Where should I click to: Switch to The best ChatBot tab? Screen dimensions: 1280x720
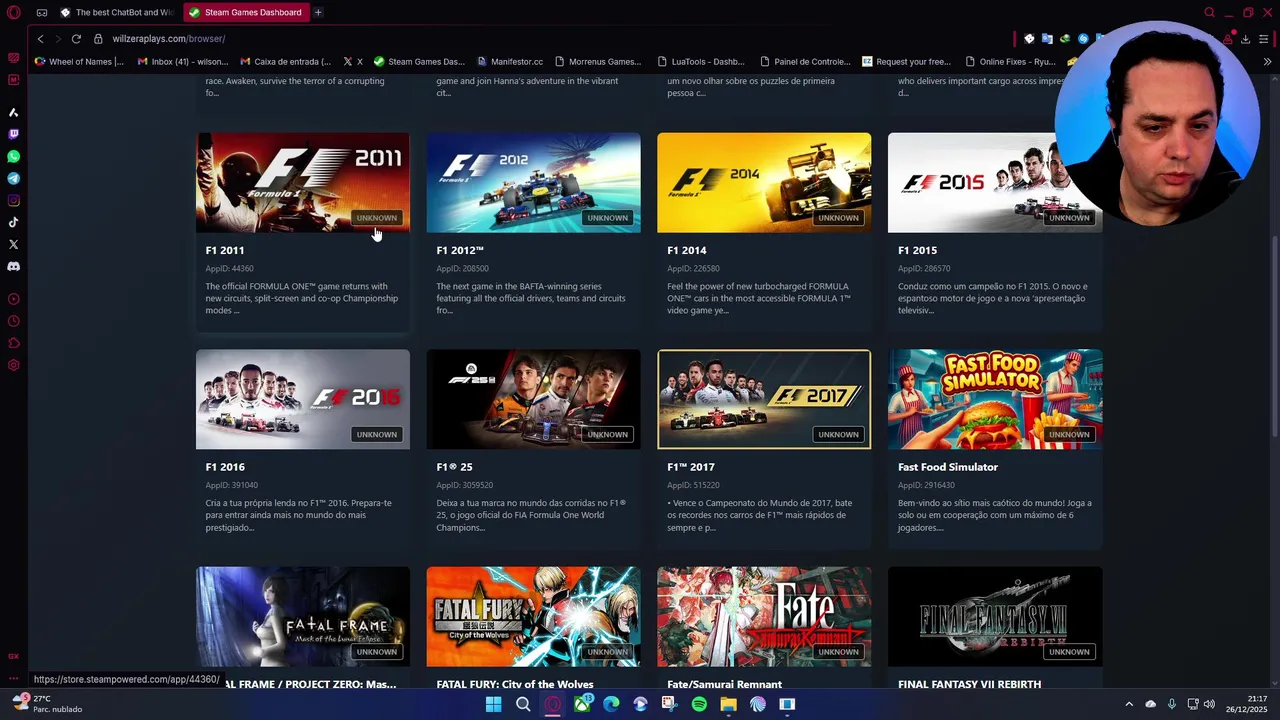tap(116, 12)
